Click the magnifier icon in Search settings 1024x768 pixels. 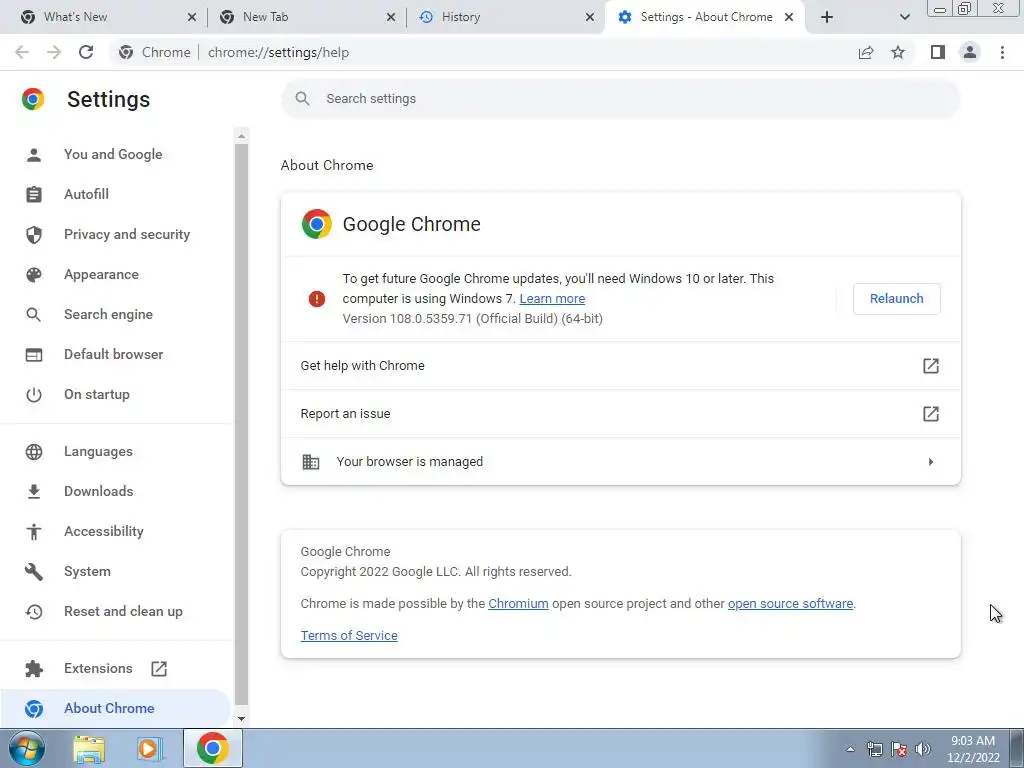click(x=302, y=99)
